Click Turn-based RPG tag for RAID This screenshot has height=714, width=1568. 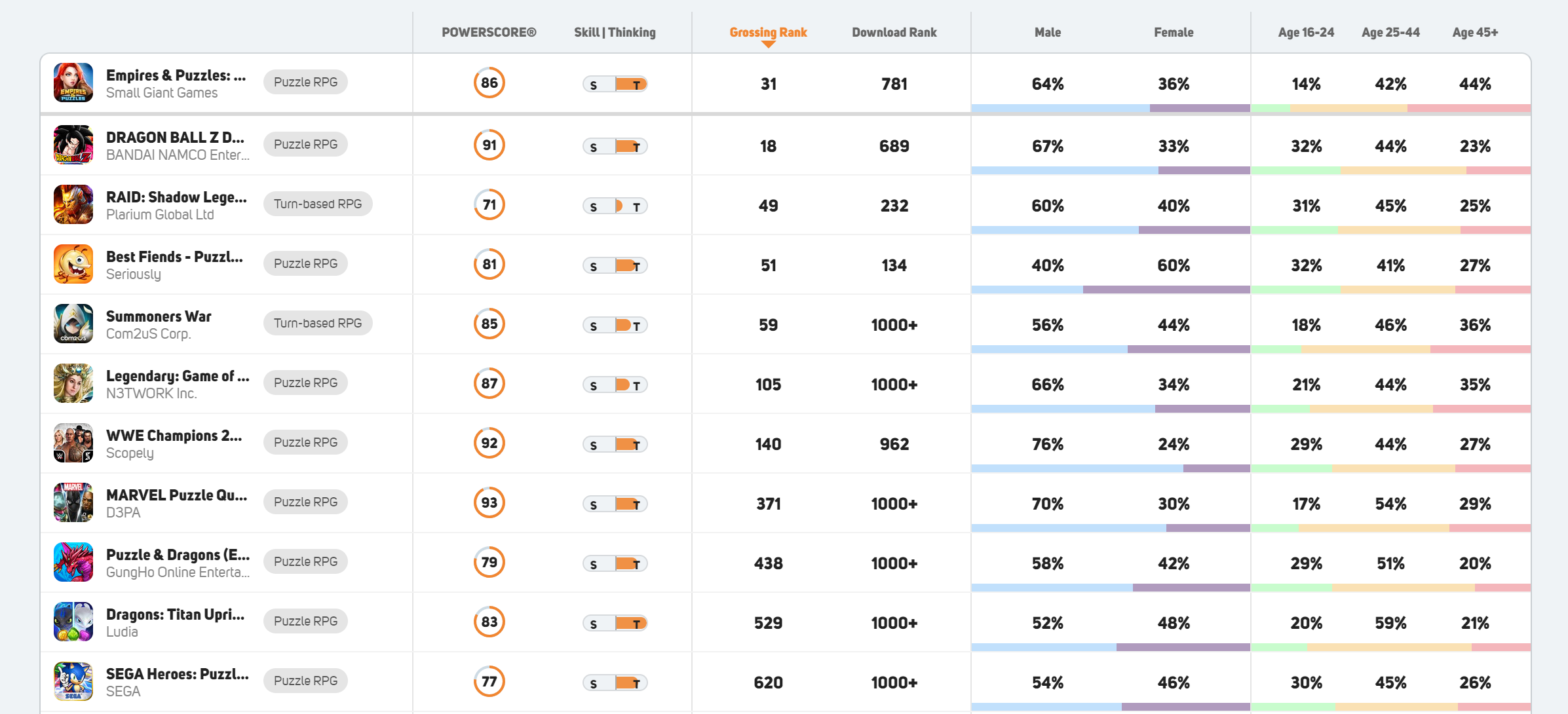coord(318,204)
